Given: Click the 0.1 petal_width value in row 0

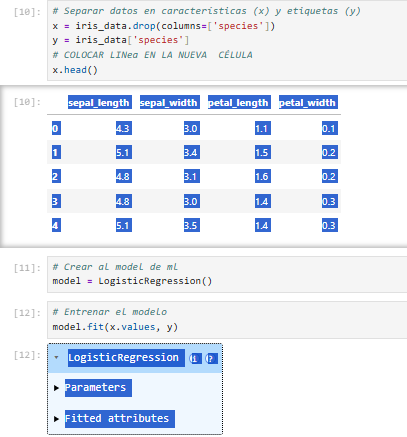Looking at the screenshot, I should click(330, 128).
